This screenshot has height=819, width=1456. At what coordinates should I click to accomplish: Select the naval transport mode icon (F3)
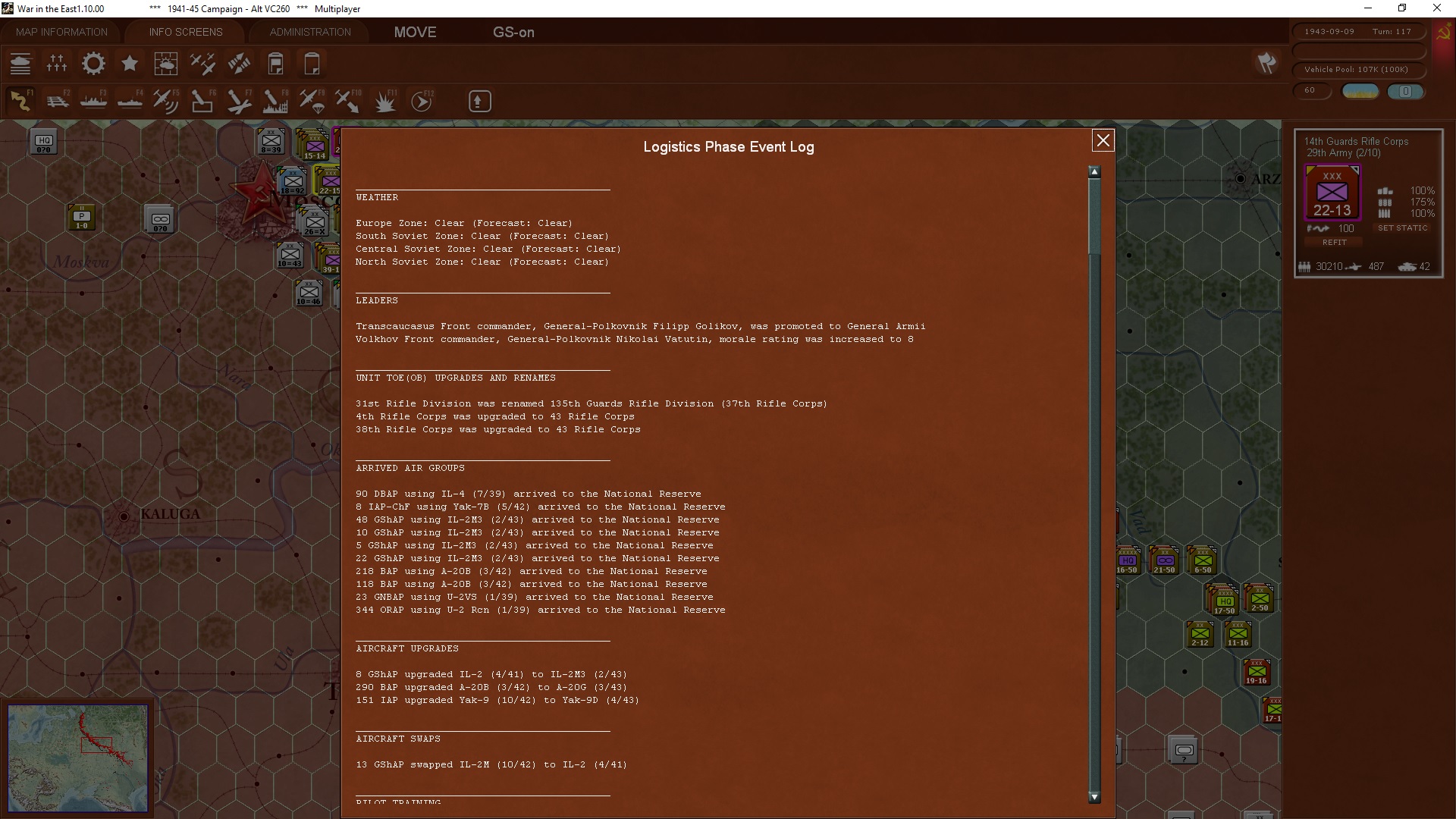[x=94, y=101]
